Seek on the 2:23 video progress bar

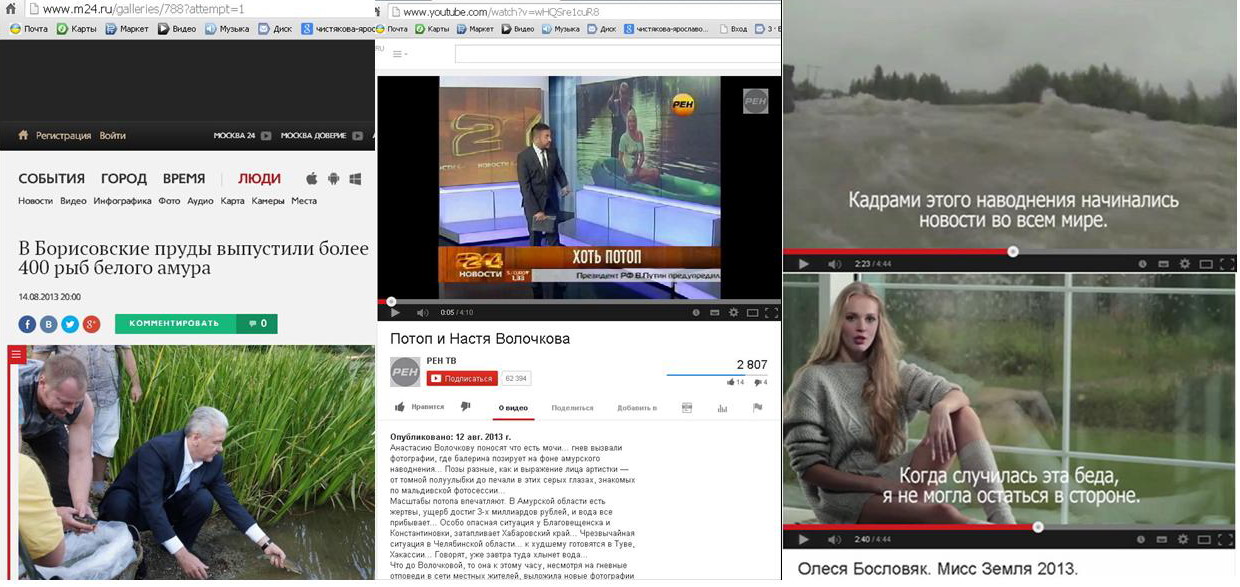tap(1010, 251)
